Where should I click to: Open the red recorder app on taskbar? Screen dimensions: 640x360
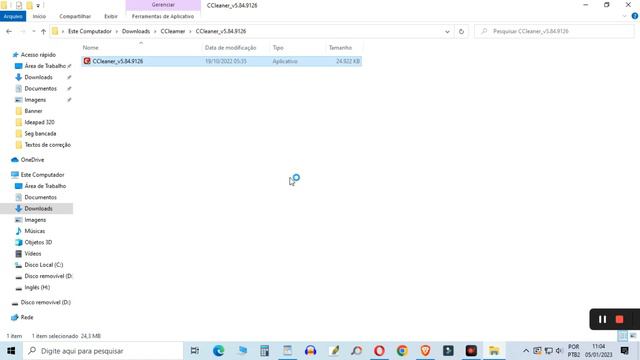(471, 351)
